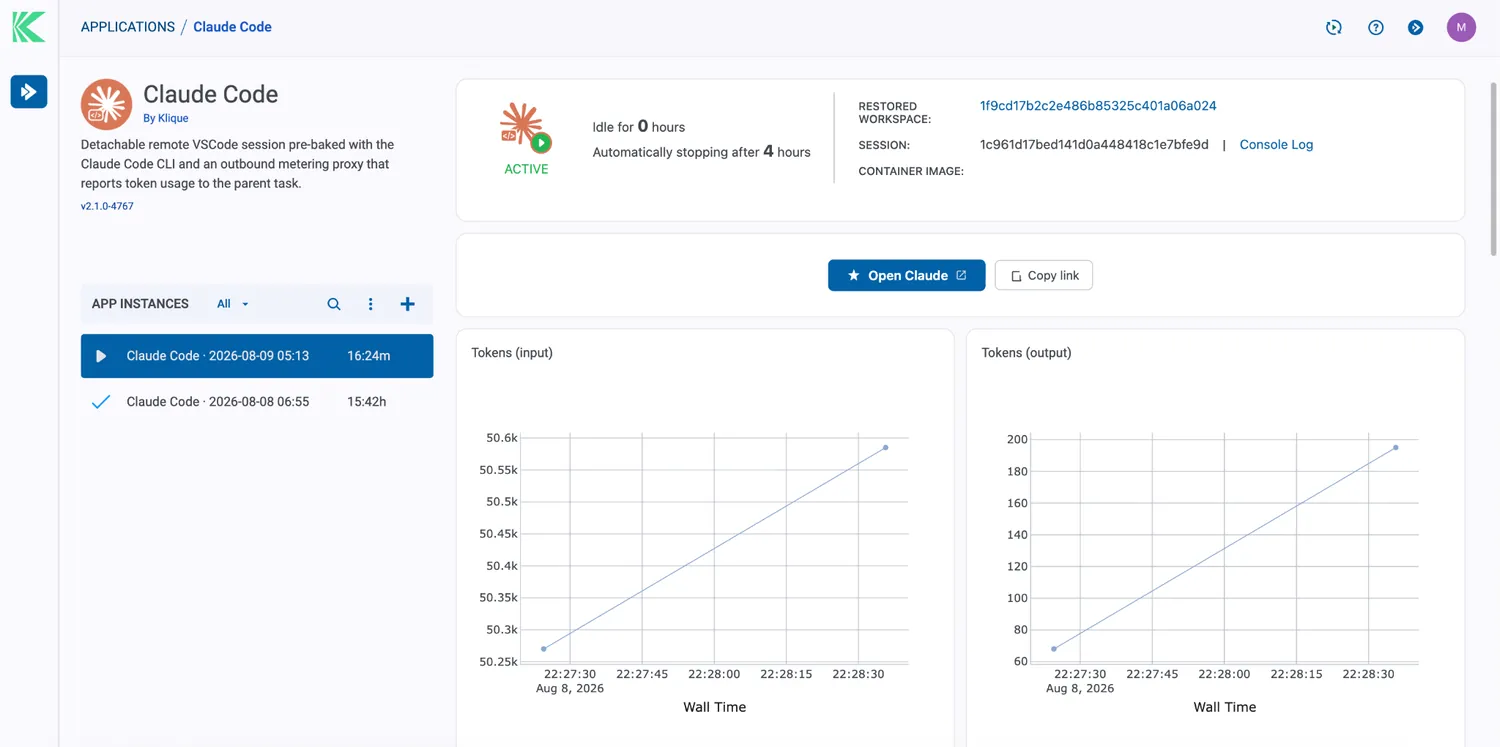Viewport: 1500px width, 747px height.
Task: Click the first data point in Tokens (output) chart
Action: coord(1054,649)
